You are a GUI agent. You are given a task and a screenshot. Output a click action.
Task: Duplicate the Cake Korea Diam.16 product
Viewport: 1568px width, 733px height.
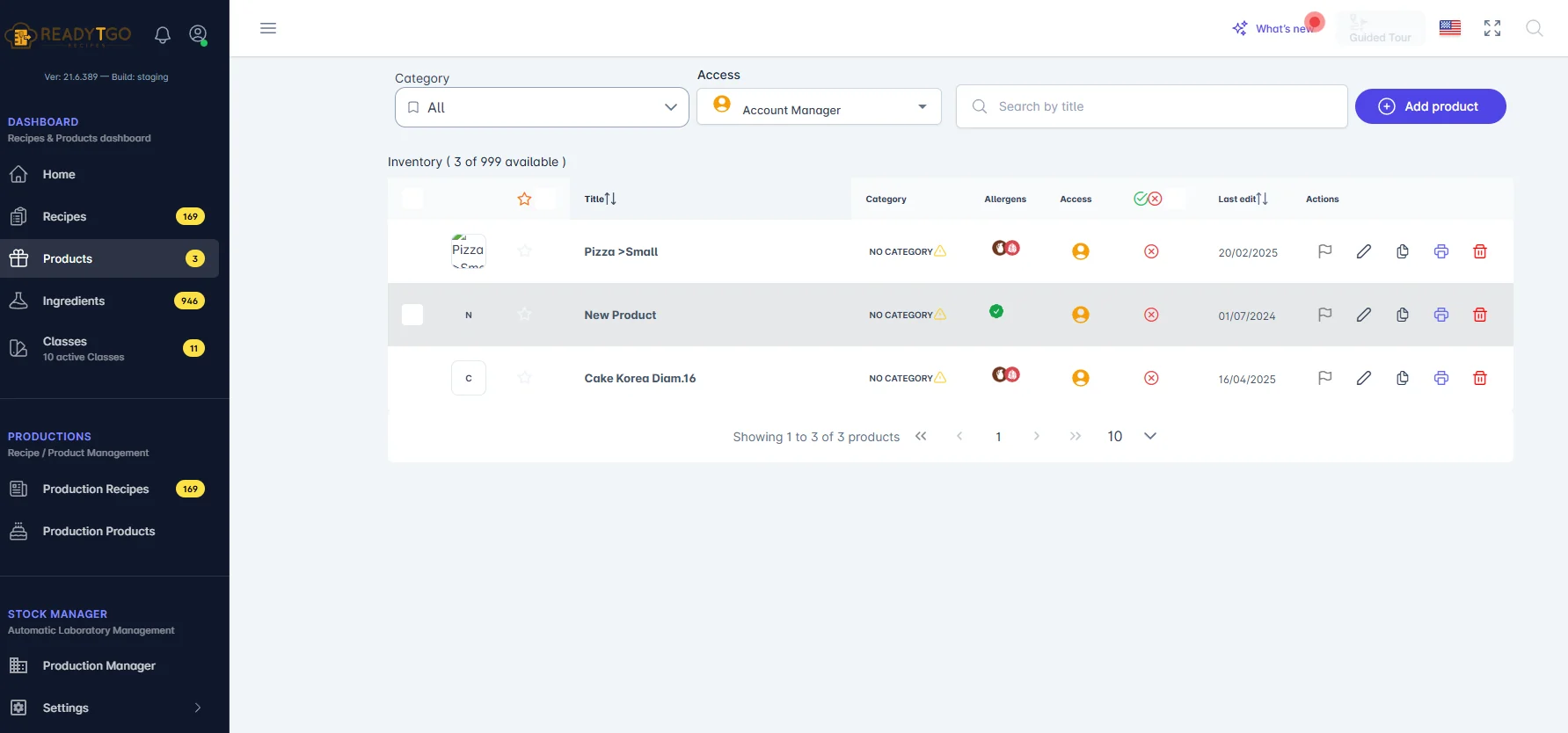click(x=1403, y=378)
